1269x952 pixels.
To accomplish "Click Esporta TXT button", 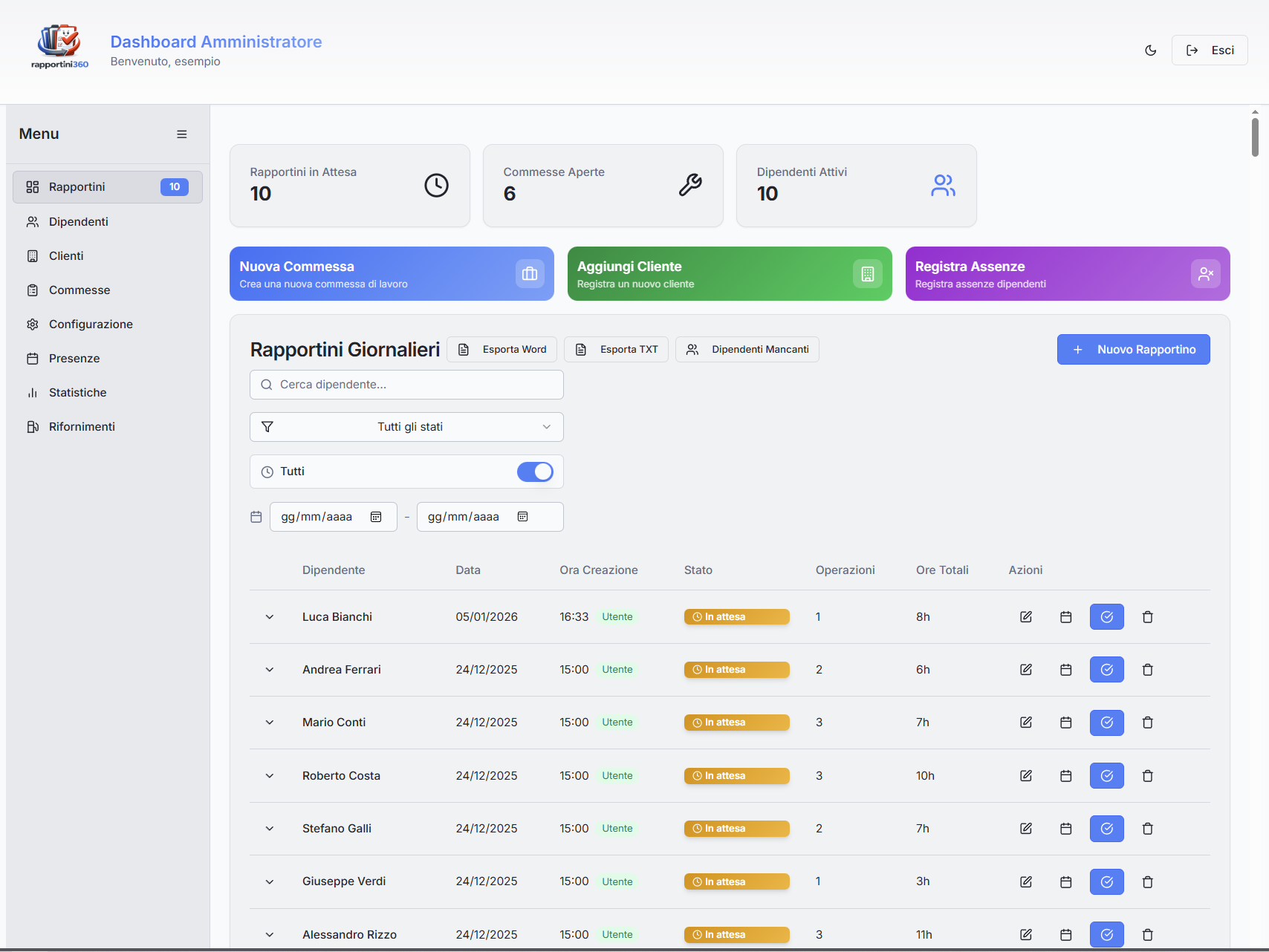I will click(x=616, y=350).
